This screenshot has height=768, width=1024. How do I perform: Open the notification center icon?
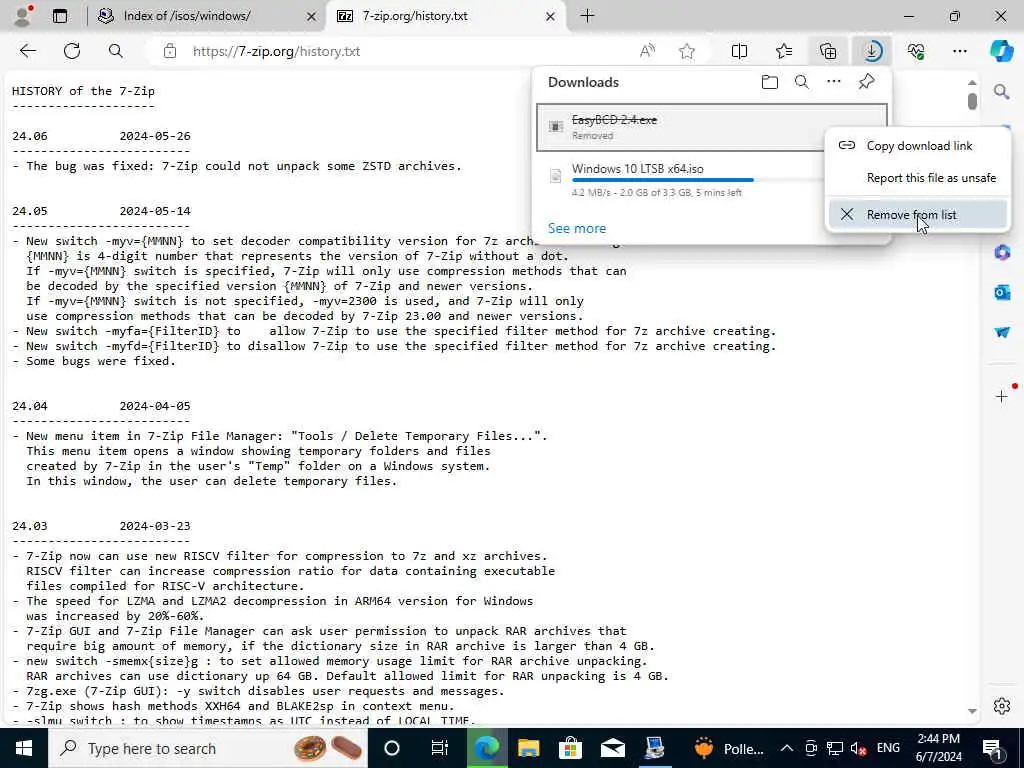[x=993, y=748]
